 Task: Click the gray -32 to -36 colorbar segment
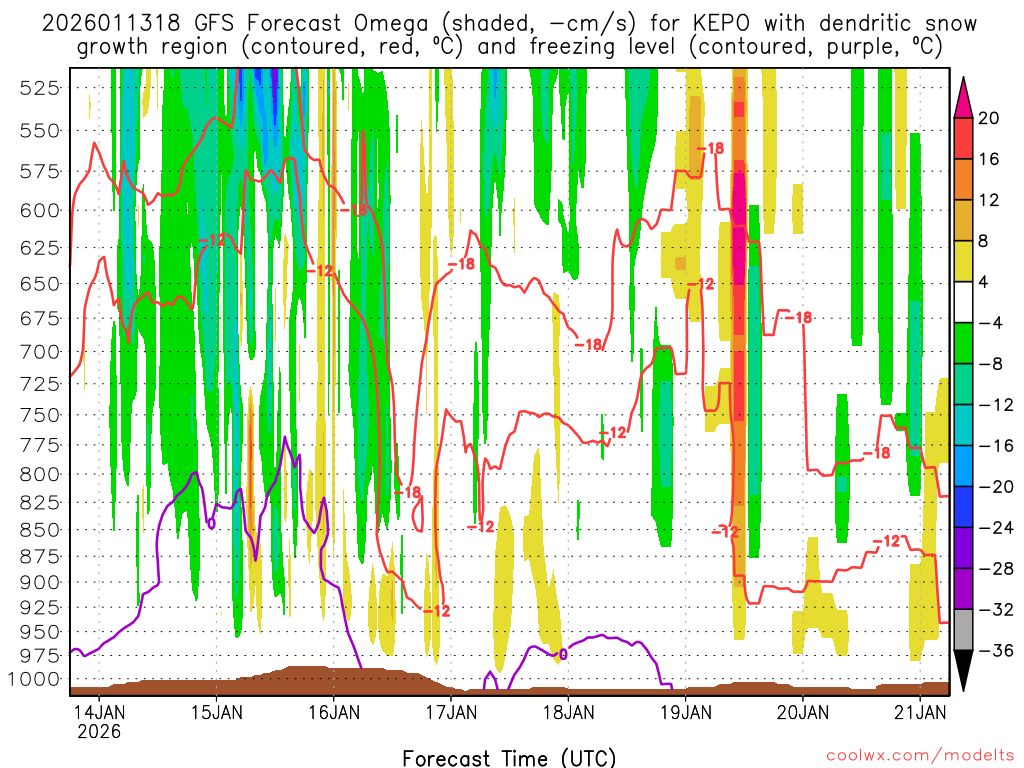[963, 630]
